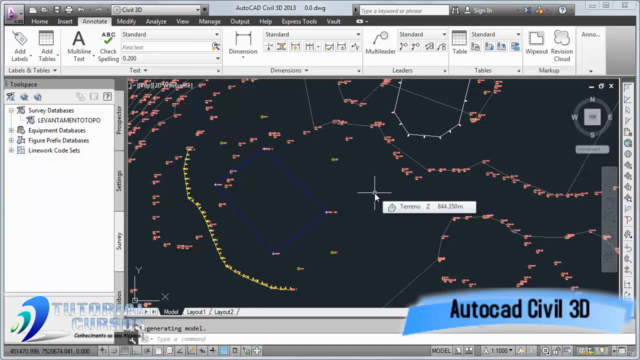Switch to the Layout1 tab
640x360 pixels.
point(196,312)
